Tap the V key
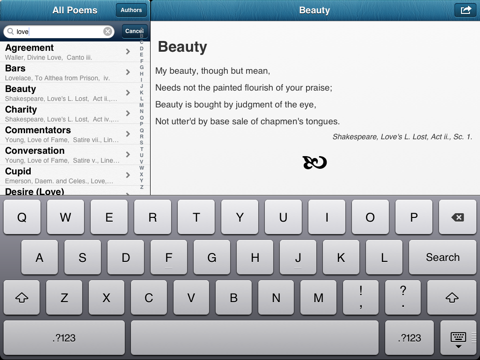 (x=191, y=297)
